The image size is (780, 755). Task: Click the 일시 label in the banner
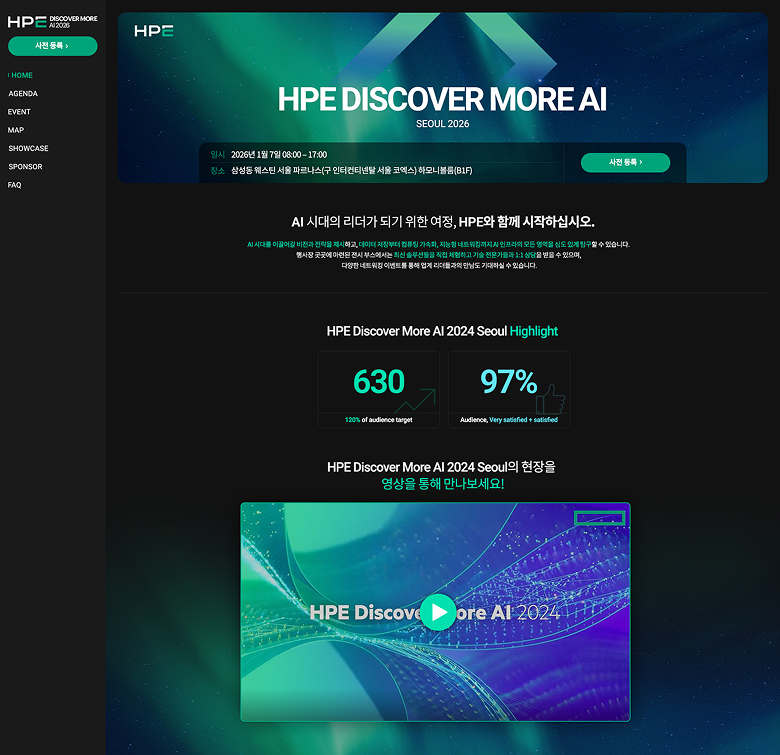coord(217,155)
